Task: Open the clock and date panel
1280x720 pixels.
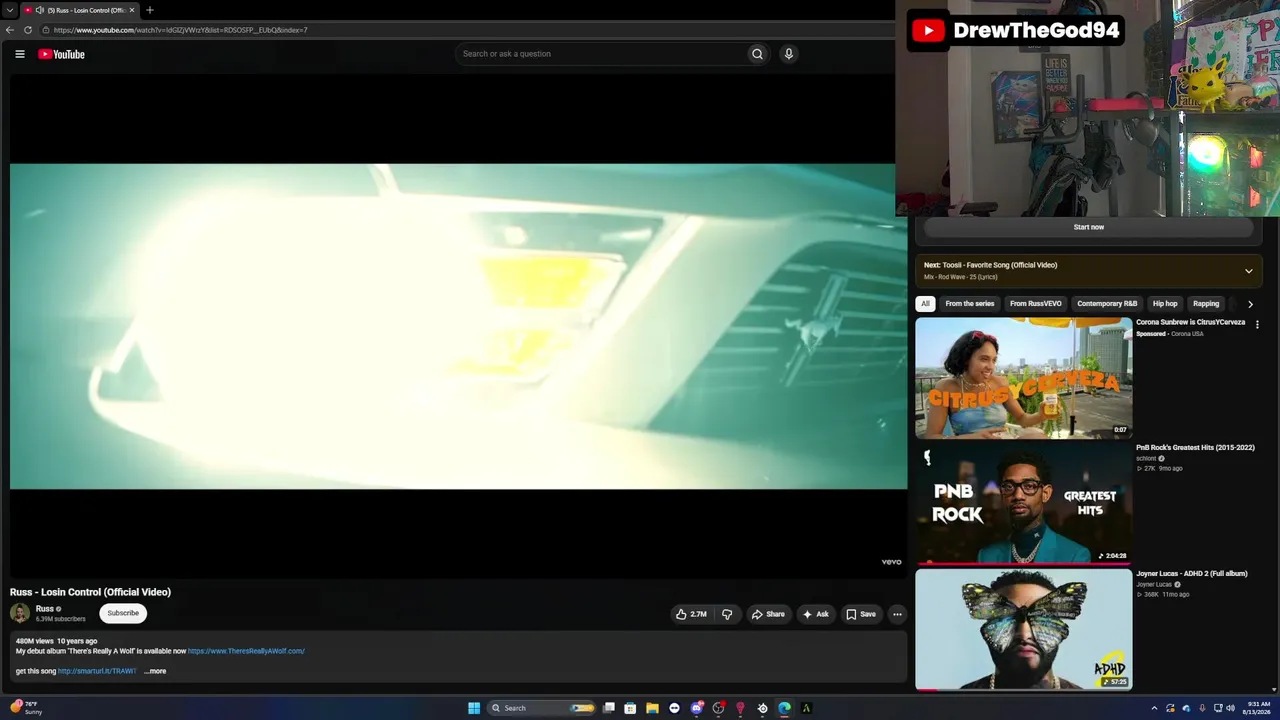Action: tap(1258, 708)
